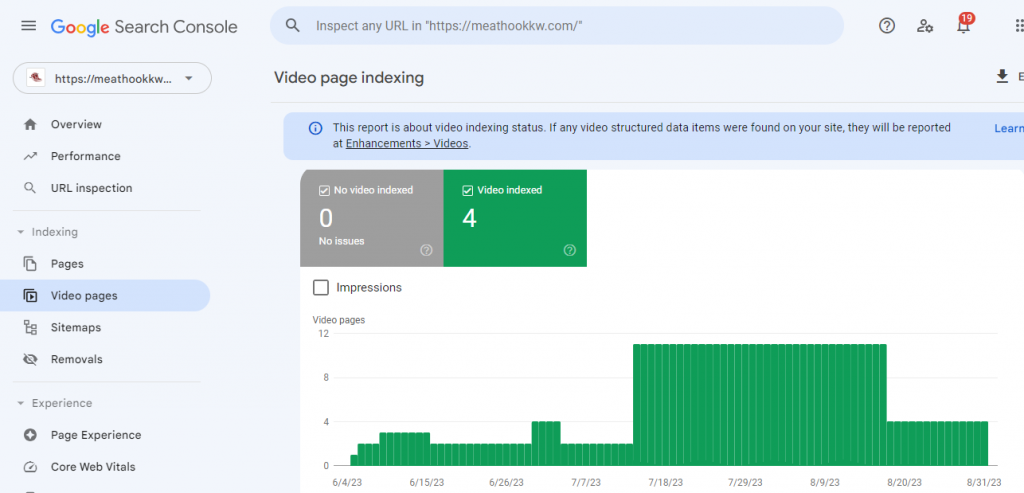The width and height of the screenshot is (1024, 493).
Task: Open notifications bell with 19 badge
Action: (963, 25)
